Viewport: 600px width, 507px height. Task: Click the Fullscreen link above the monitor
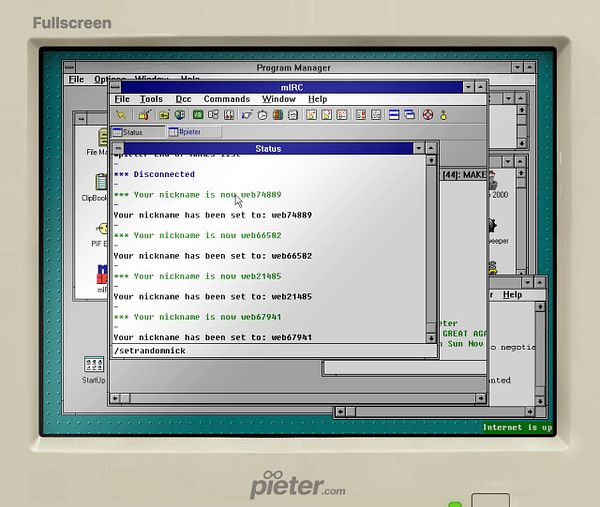tap(72, 23)
